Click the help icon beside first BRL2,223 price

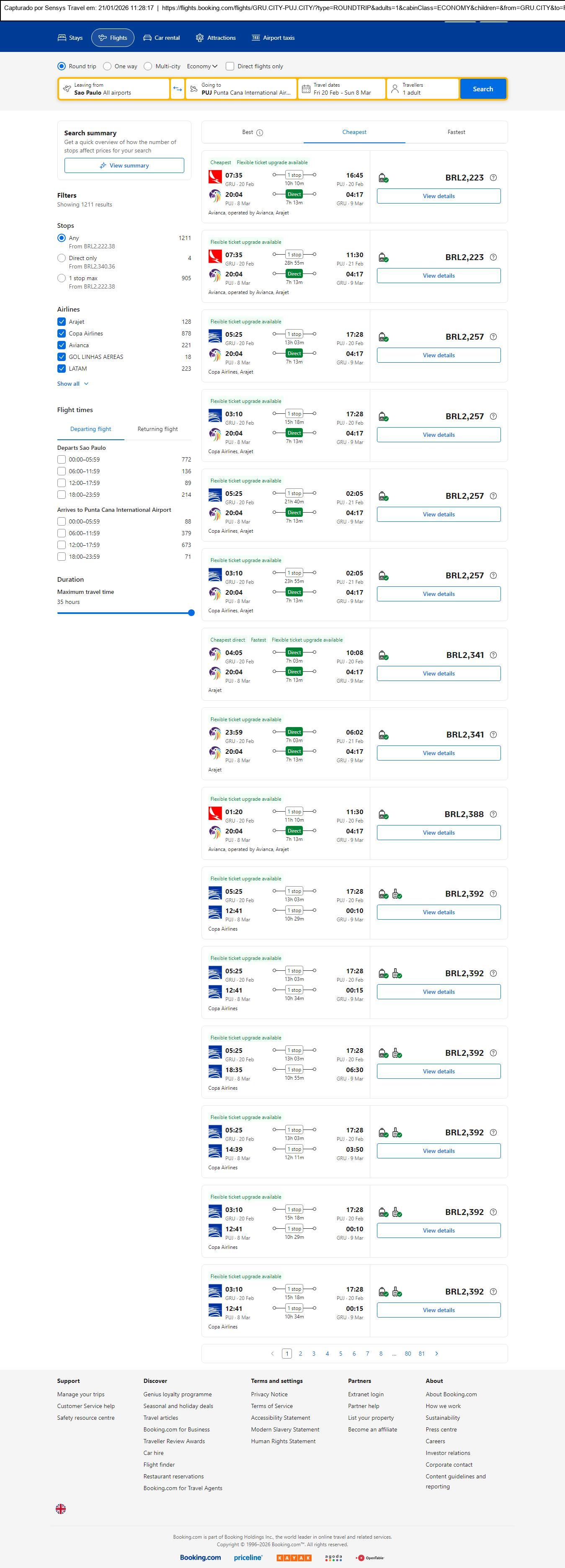(x=493, y=178)
